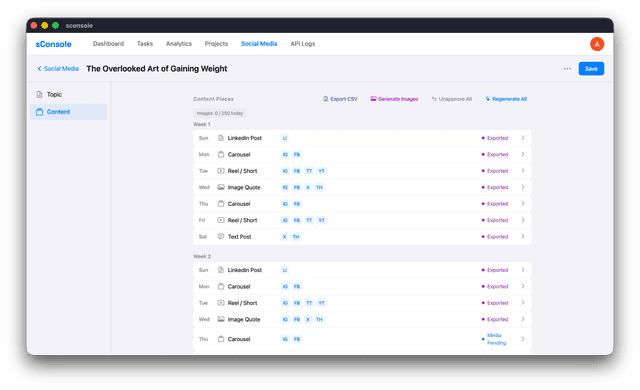Viewport: 640px width, 390px height.
Task: Click Week 1 Tuesday Reel / Short video icon
Action: point(221,171)
